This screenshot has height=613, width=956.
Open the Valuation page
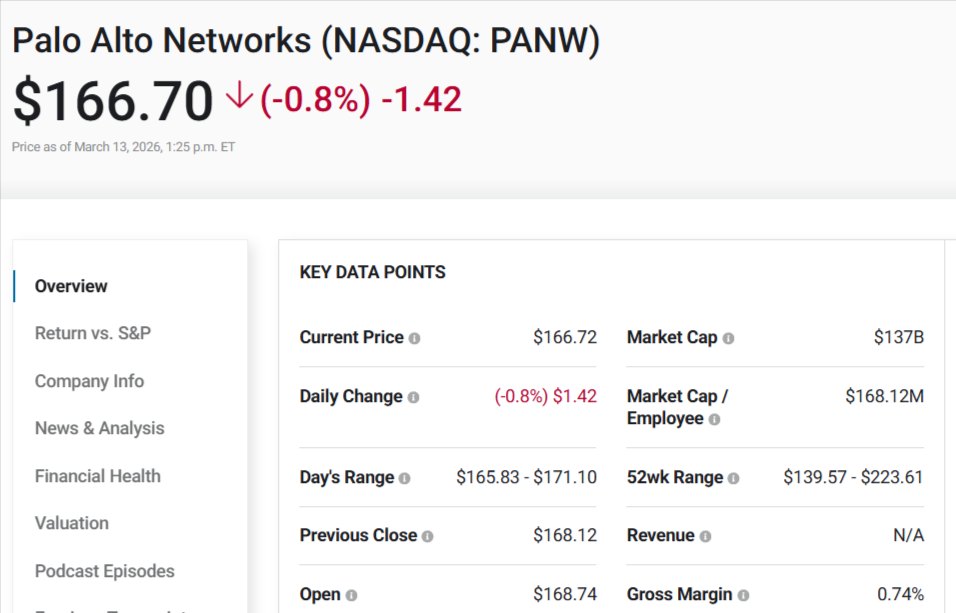coord(71,523)
